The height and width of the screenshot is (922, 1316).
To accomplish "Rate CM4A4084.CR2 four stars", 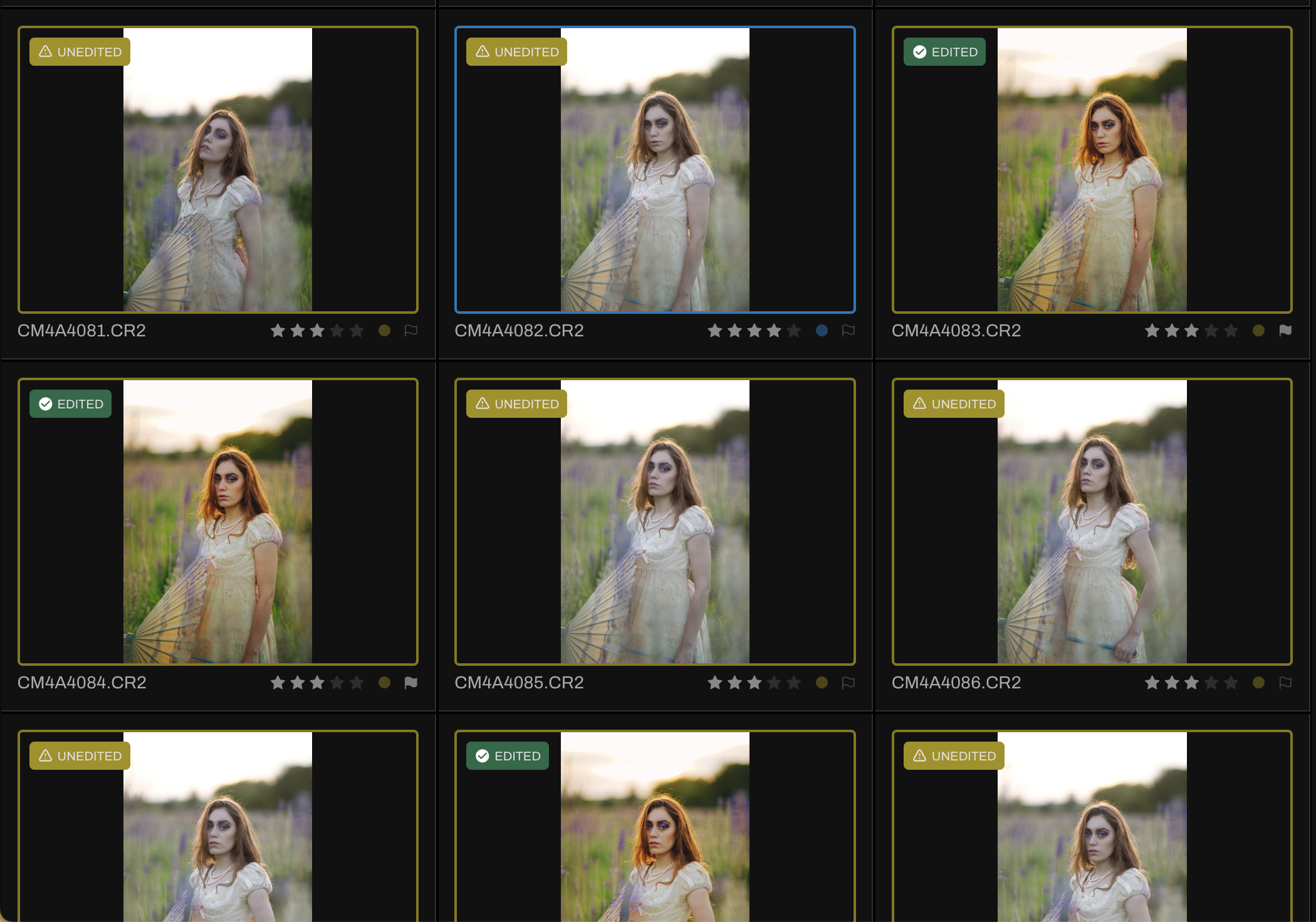I will click(337, 683).
